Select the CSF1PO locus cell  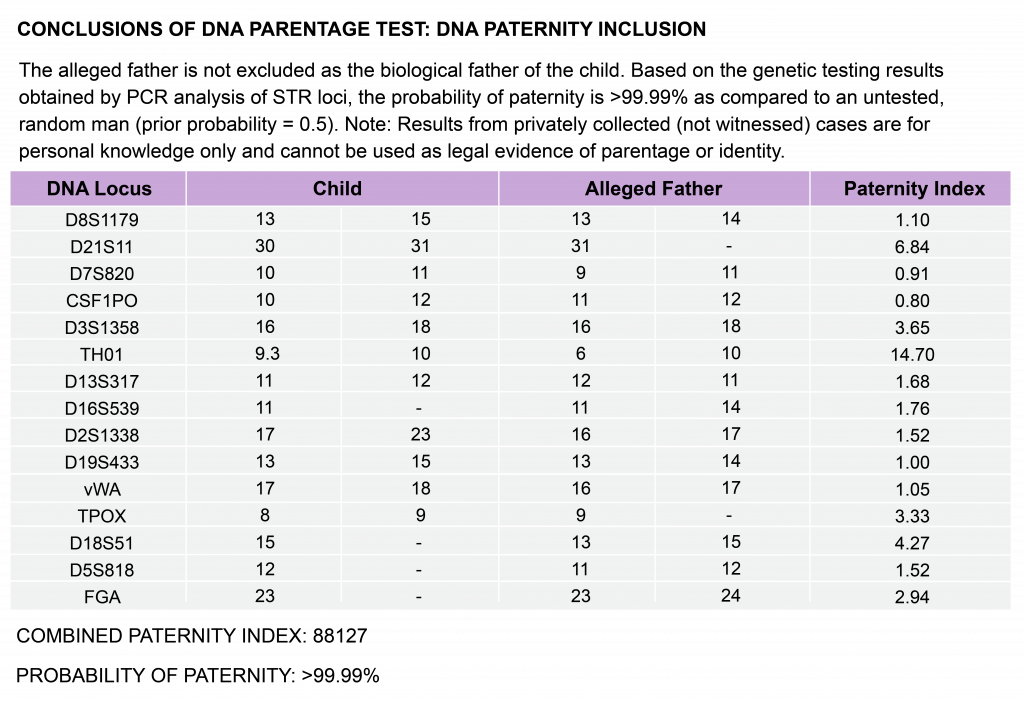click(102, 300)
